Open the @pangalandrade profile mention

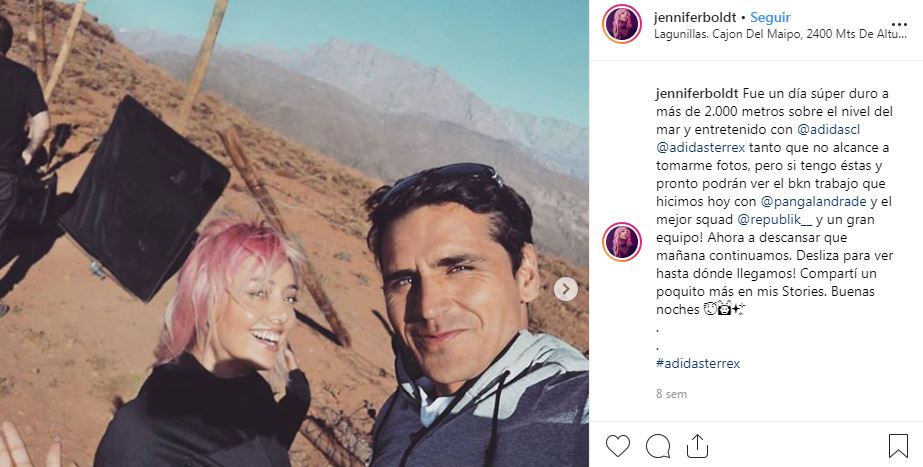tap(814, 202)
